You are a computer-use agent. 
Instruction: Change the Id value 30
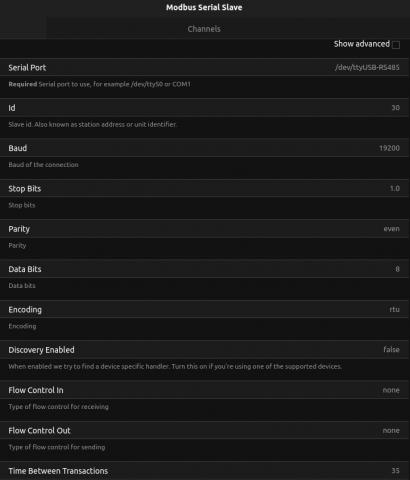(x=395, y=108)
